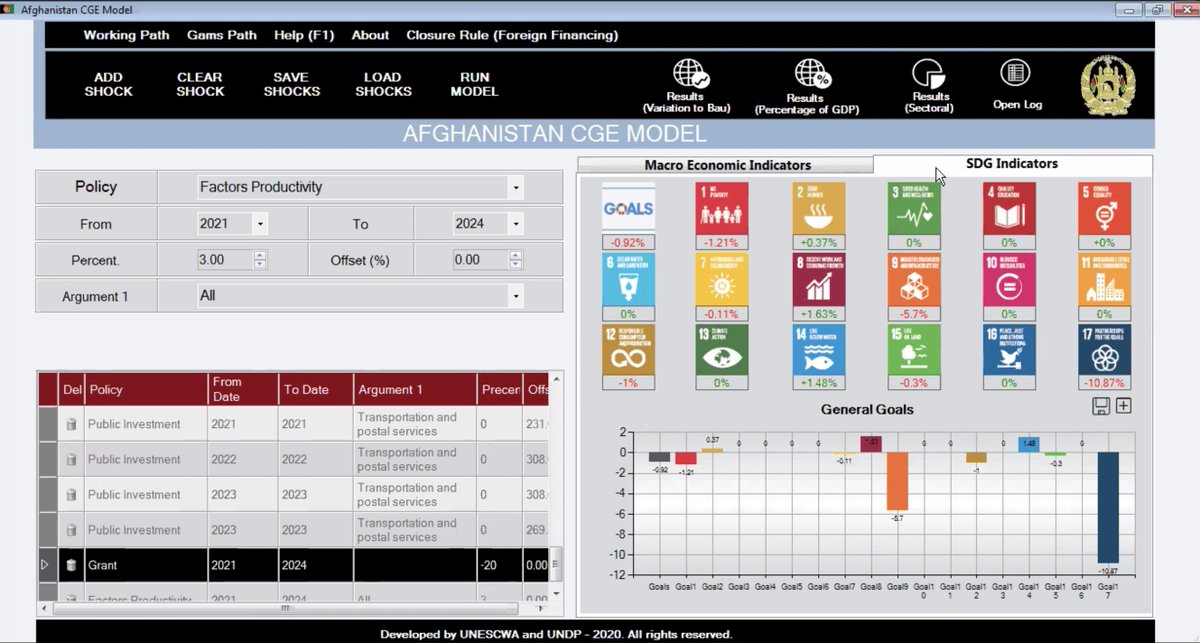Screen dimensions: 1200x643
Task: Select the SDG Goals overview tile
Action: [628, 208]
